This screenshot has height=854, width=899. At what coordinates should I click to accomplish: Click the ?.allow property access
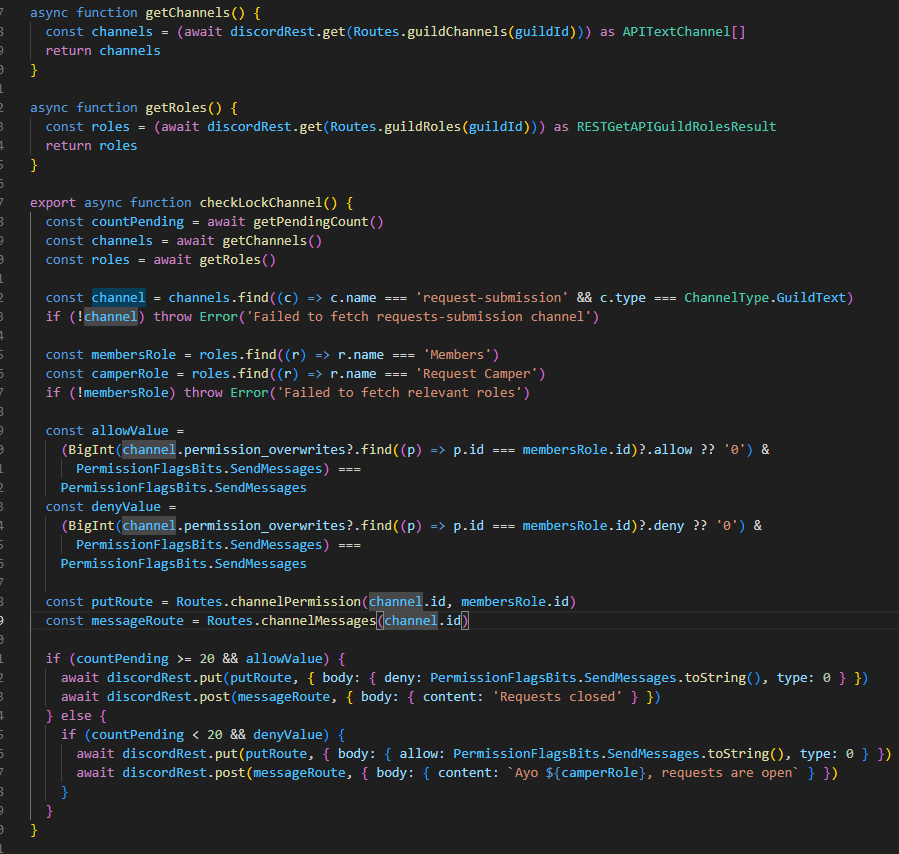[666, 449]
